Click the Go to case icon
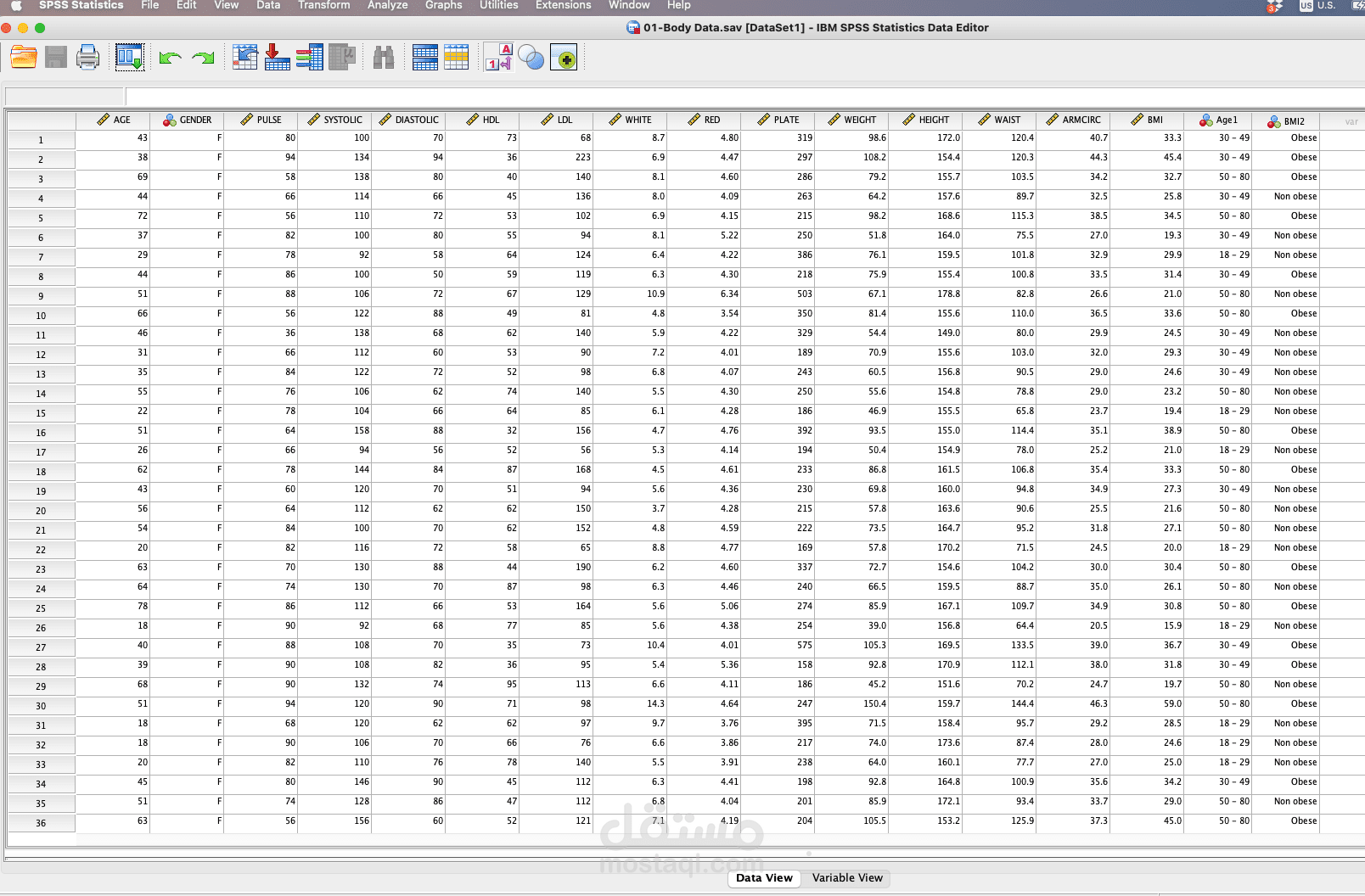Screen dimensions: 1365x896 (x=245, y=58)
